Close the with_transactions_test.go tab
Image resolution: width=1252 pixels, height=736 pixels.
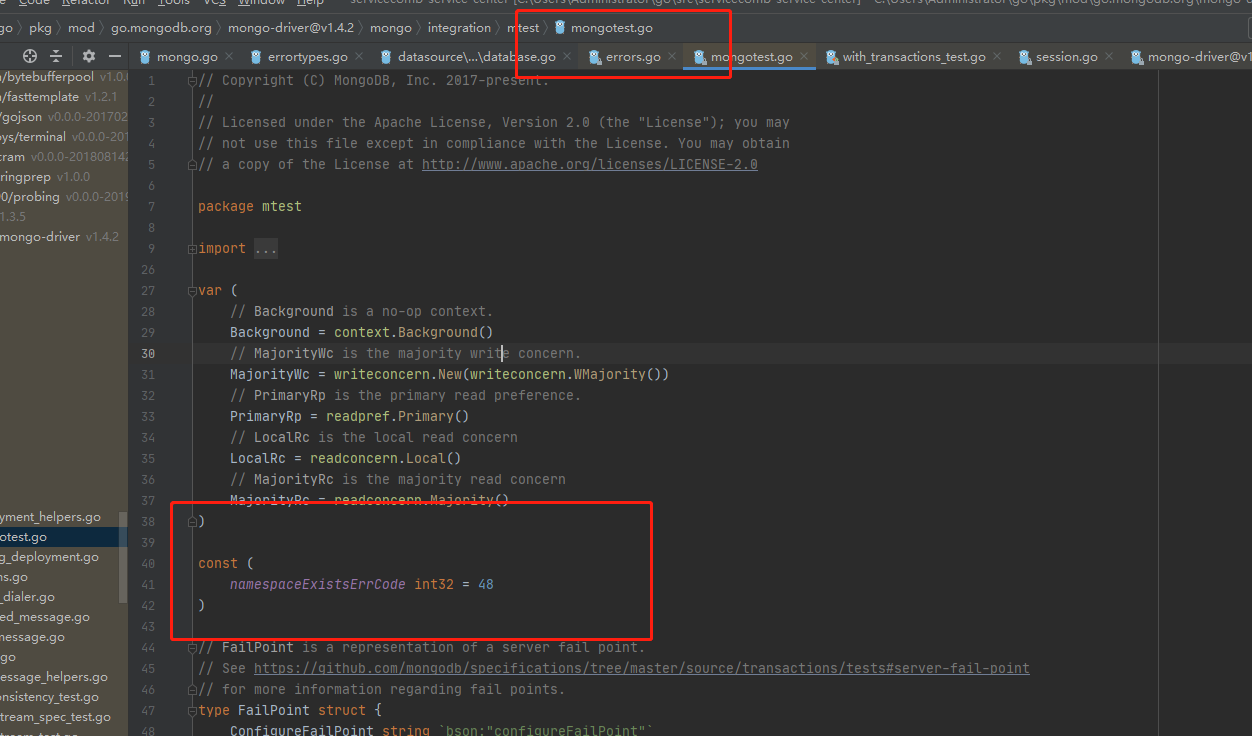click(x=997, y=57)
